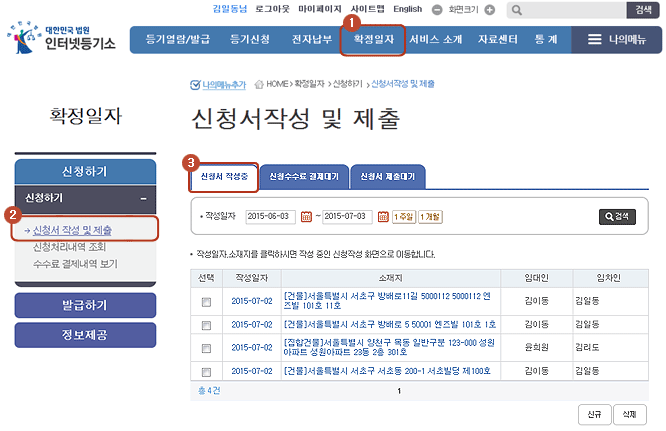The image size is (666, 431).
Task: Select 수수료 결제내역 보기 in the sidebar
Action: click(x=75, y=264)
